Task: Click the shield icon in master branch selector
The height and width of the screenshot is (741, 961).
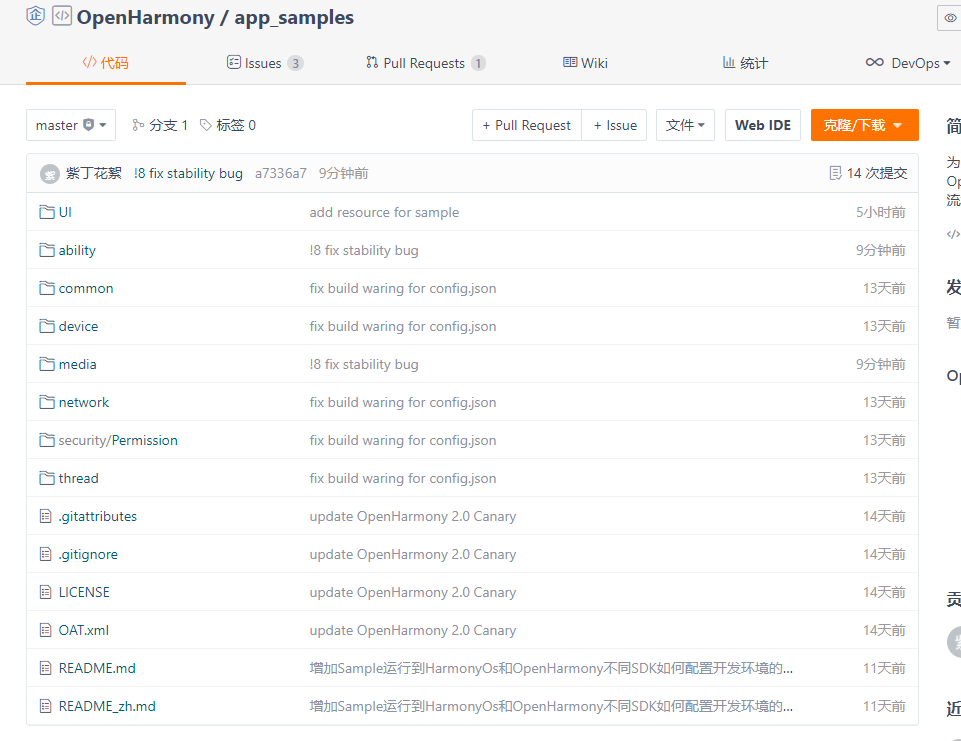Action: pyautogui.click(x=88, y=124)
